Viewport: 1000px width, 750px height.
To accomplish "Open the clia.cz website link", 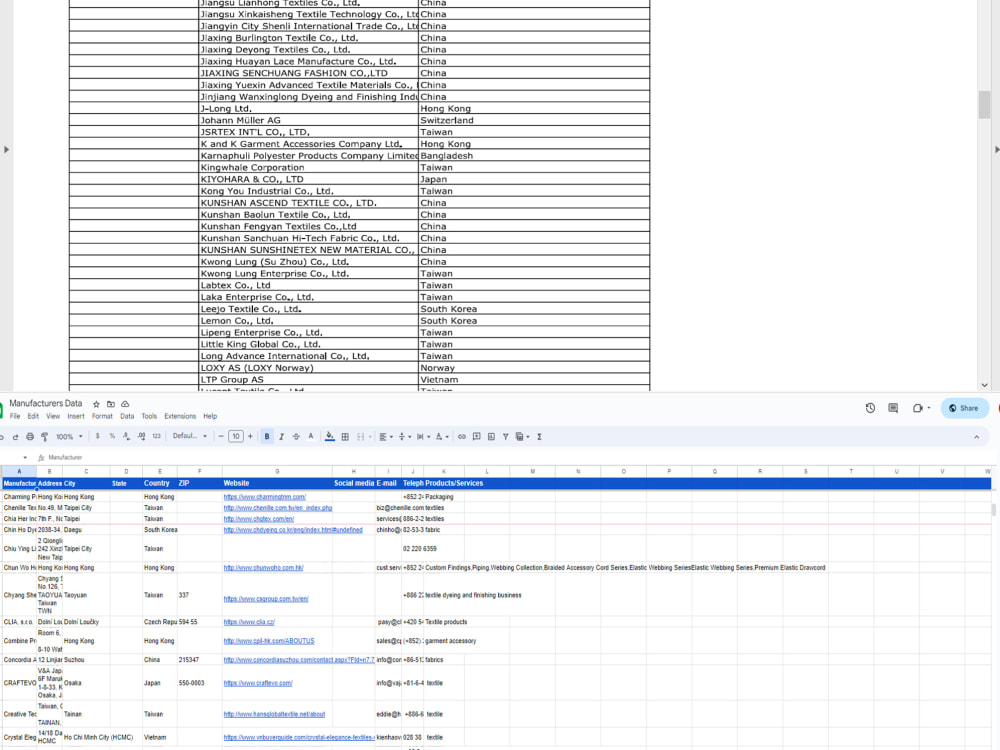I will pyautogui.click(x=249, y=622).
